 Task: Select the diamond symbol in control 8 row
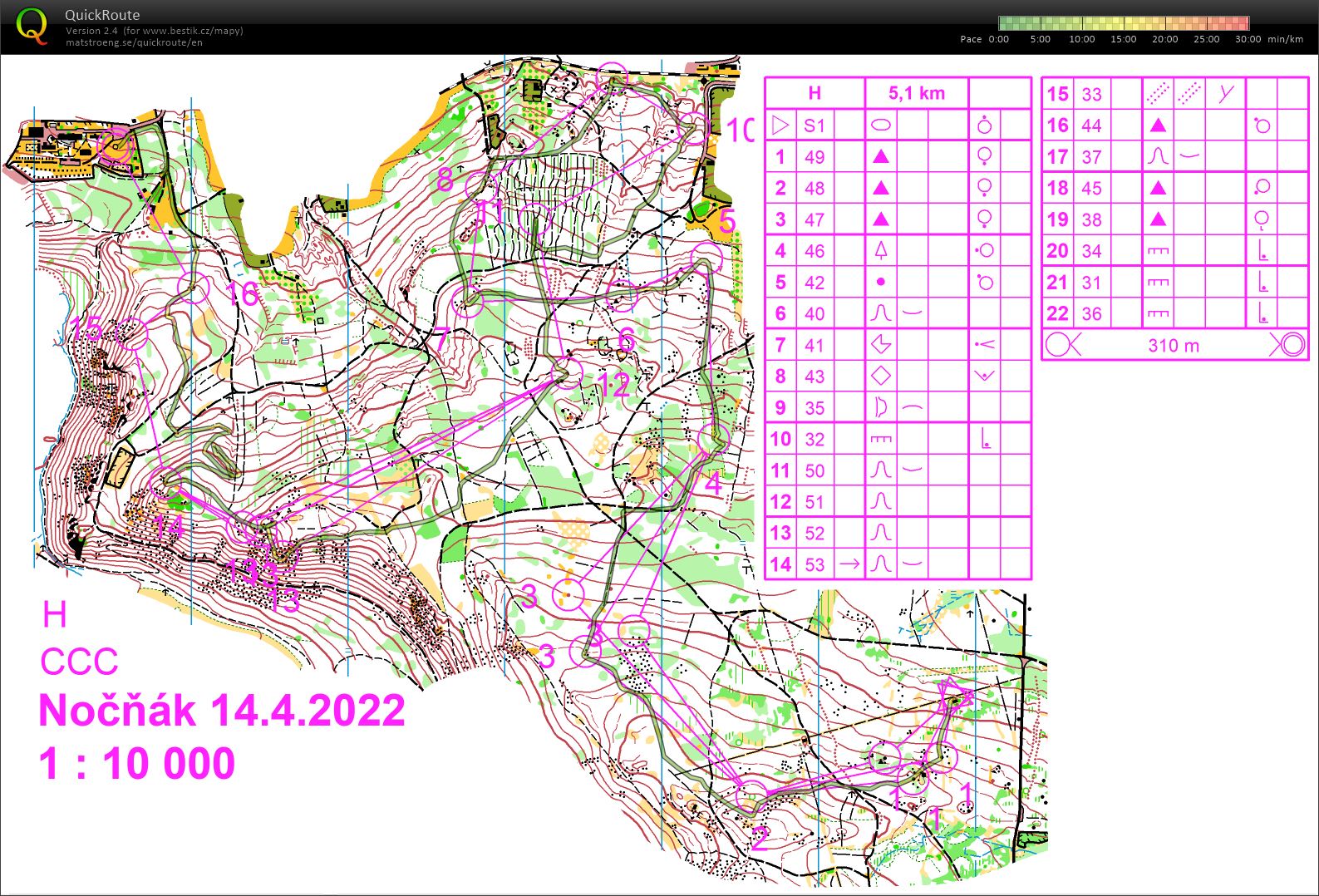coord(880,376)
